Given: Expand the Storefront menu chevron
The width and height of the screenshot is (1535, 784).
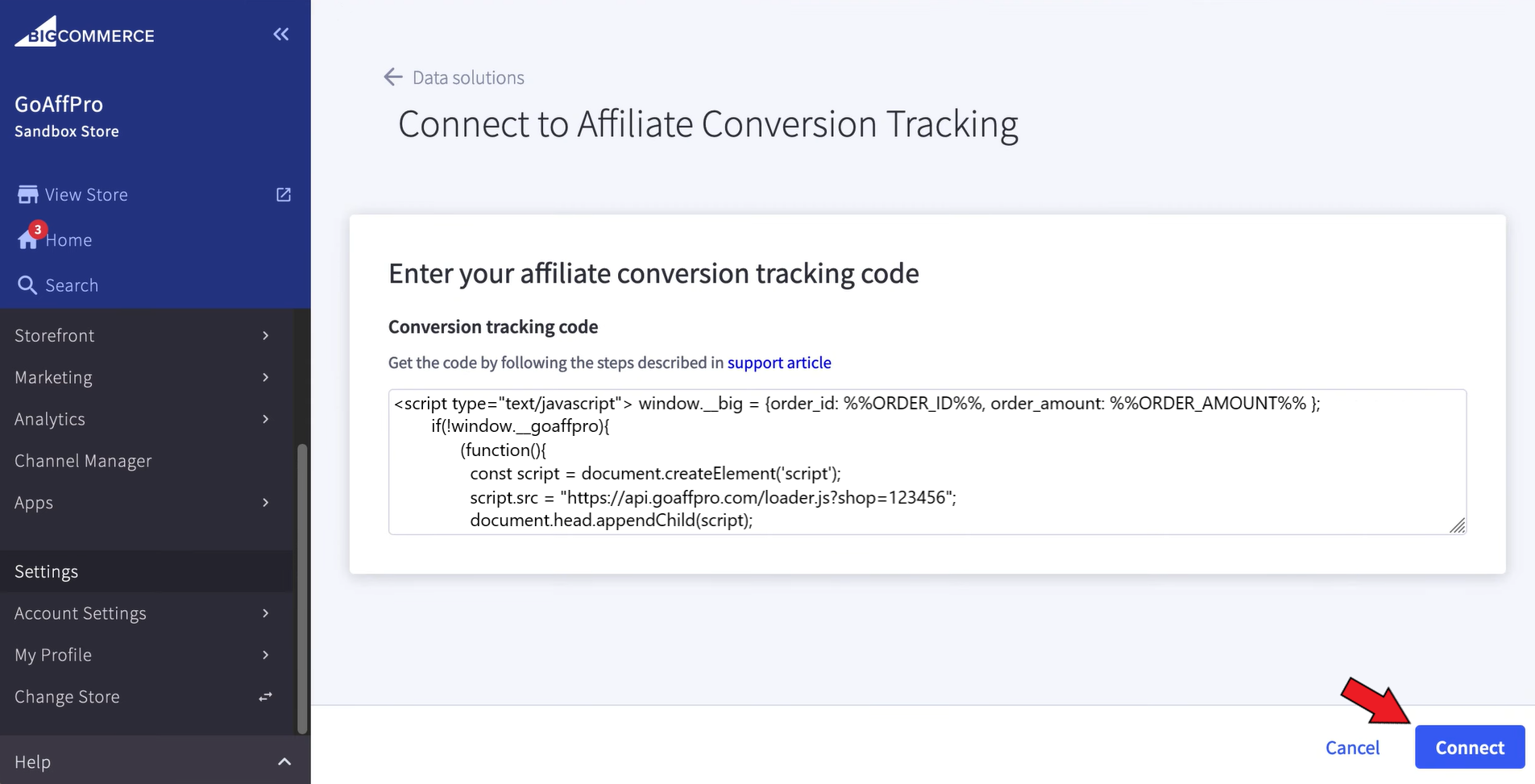Looking at the screenshot, I should 265,336.
